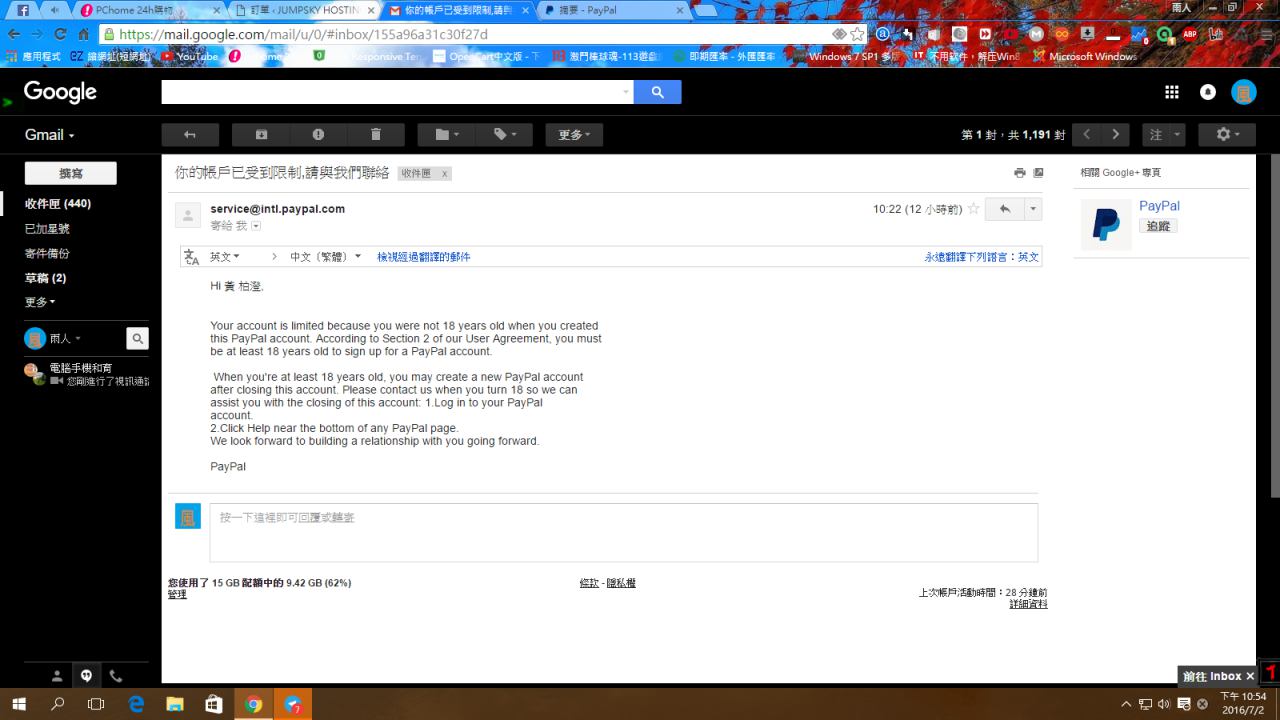Open 詳細資料 account activity details
1280x720 pixels.
pos(1028,604)
